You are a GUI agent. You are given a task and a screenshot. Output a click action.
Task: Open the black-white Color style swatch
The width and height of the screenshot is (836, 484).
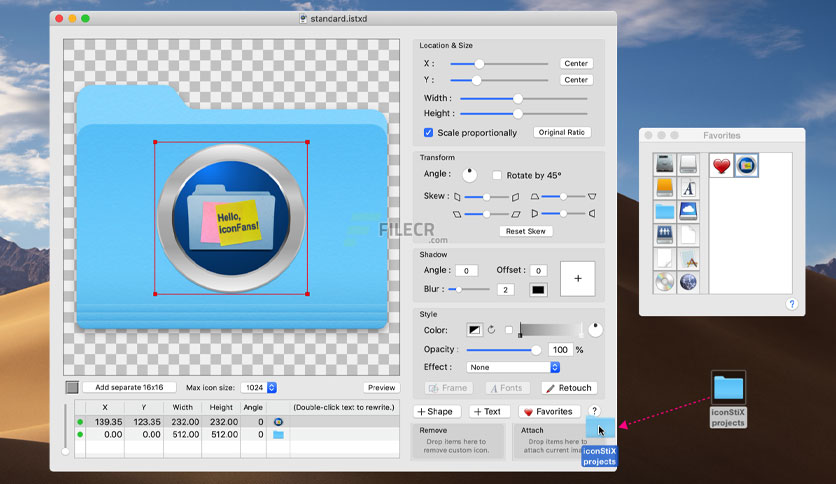point(474,330)
